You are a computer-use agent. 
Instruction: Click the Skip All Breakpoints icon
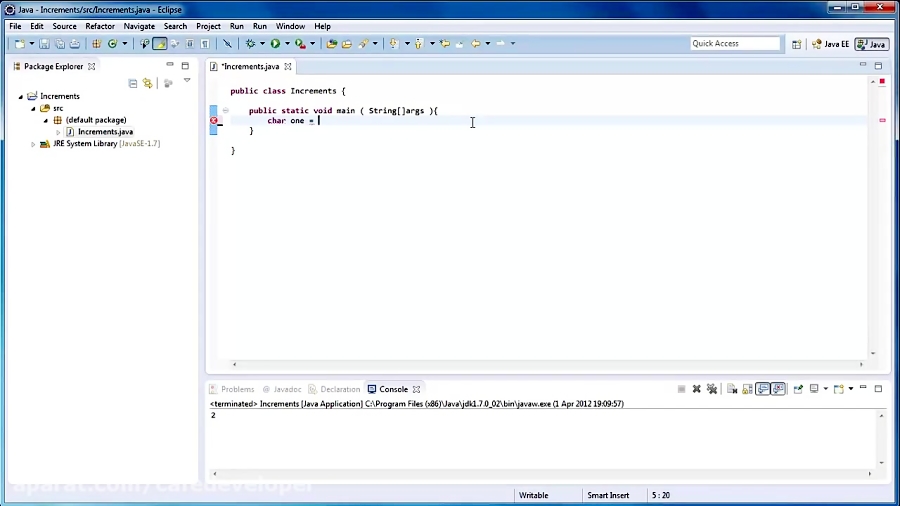(x=227, y=44)
